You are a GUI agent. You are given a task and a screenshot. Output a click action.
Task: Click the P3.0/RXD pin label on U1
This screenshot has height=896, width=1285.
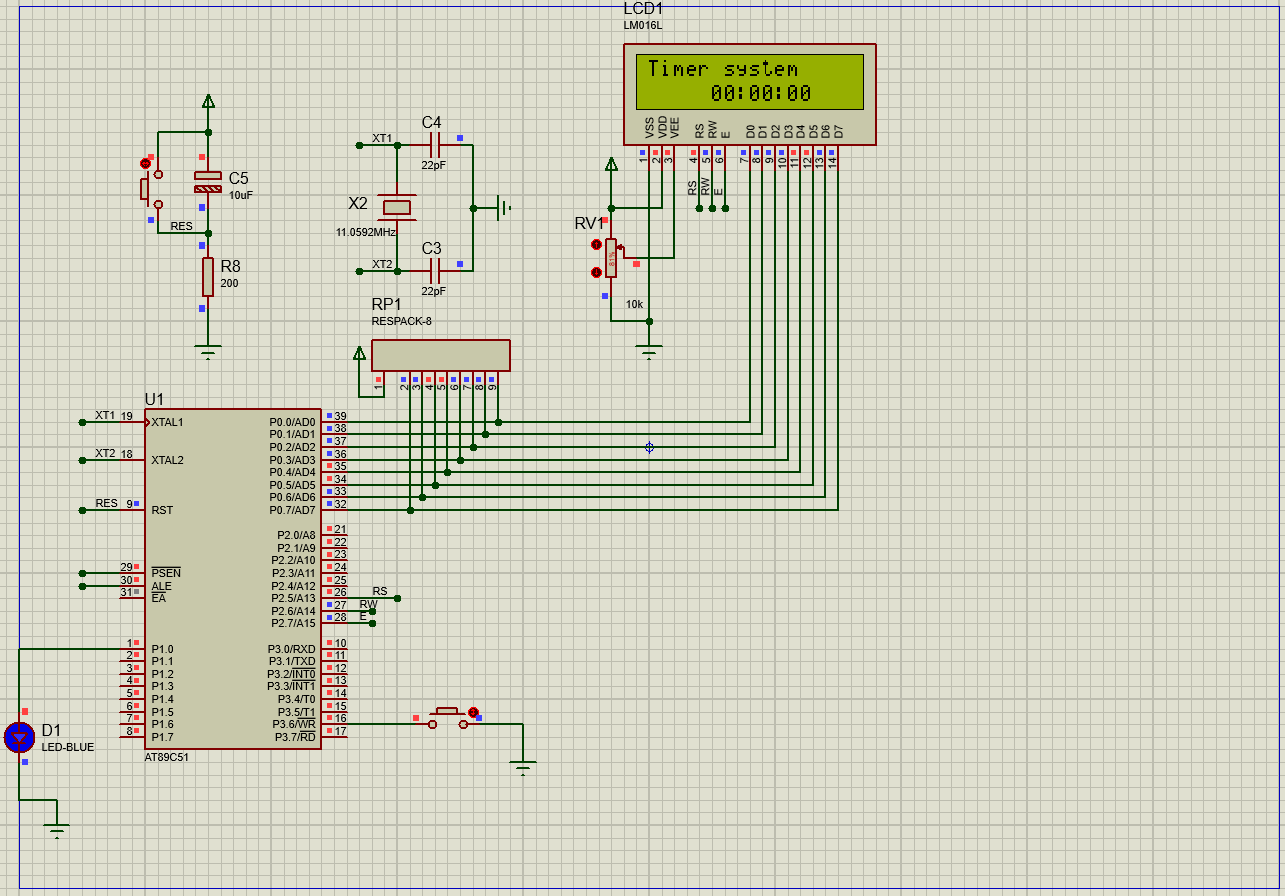point(292,649)
